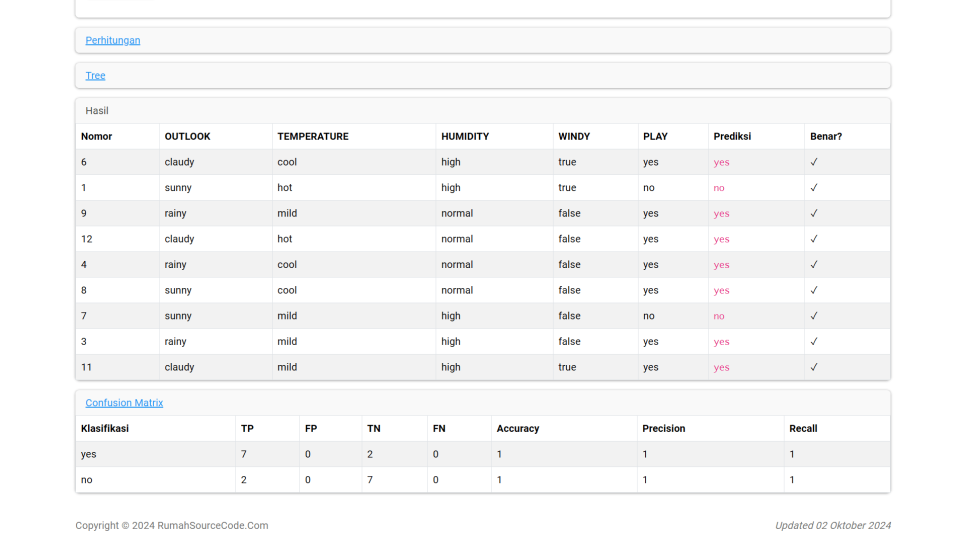
Task: Click the checkmark in row number 4
Action: (814, 265)
